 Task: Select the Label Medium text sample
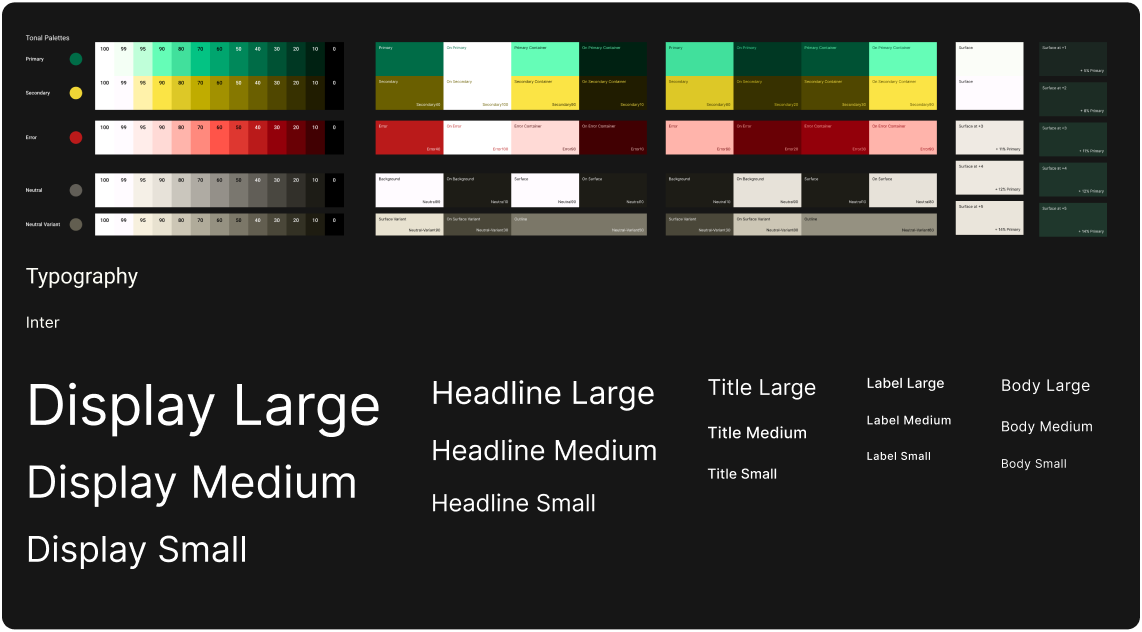[x=908, y=421]
